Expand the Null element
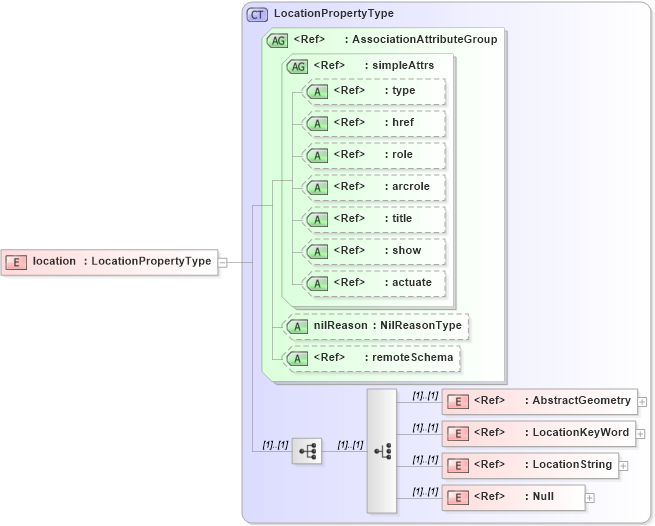Image resolution: width=655 pixels, height=526 pixels. pos(590,498)
